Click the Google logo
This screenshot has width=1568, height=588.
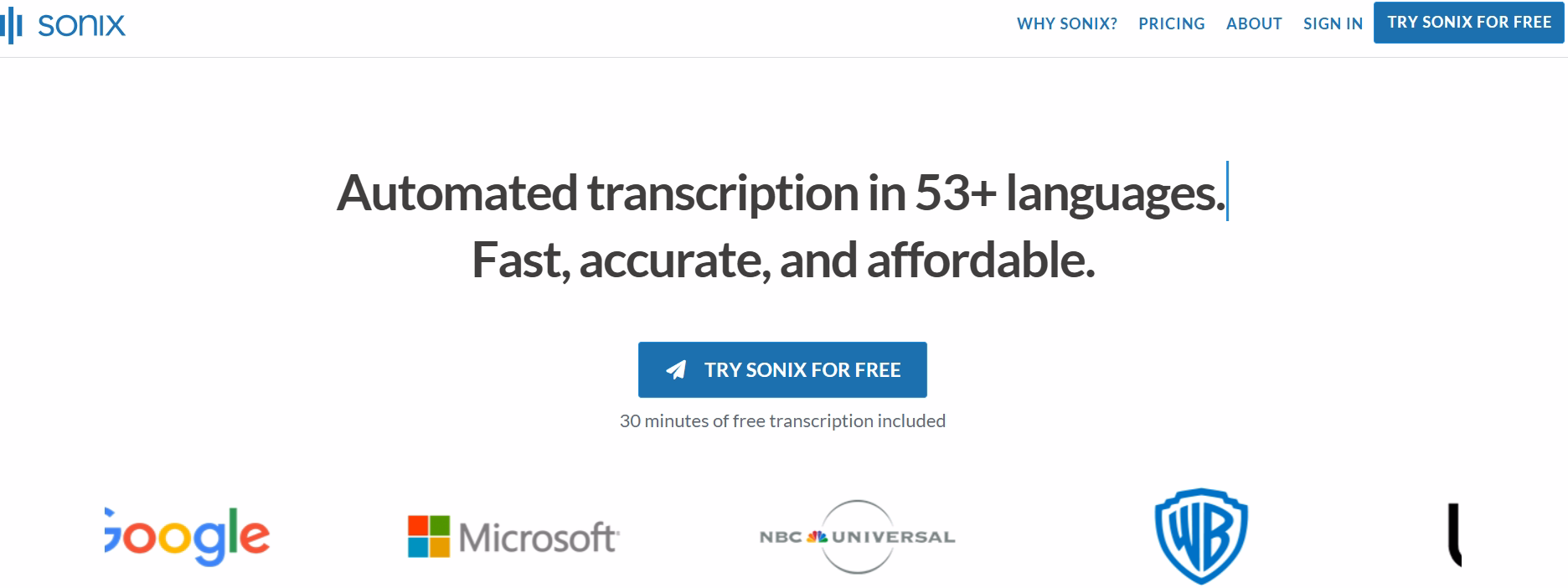click(188, 536)
